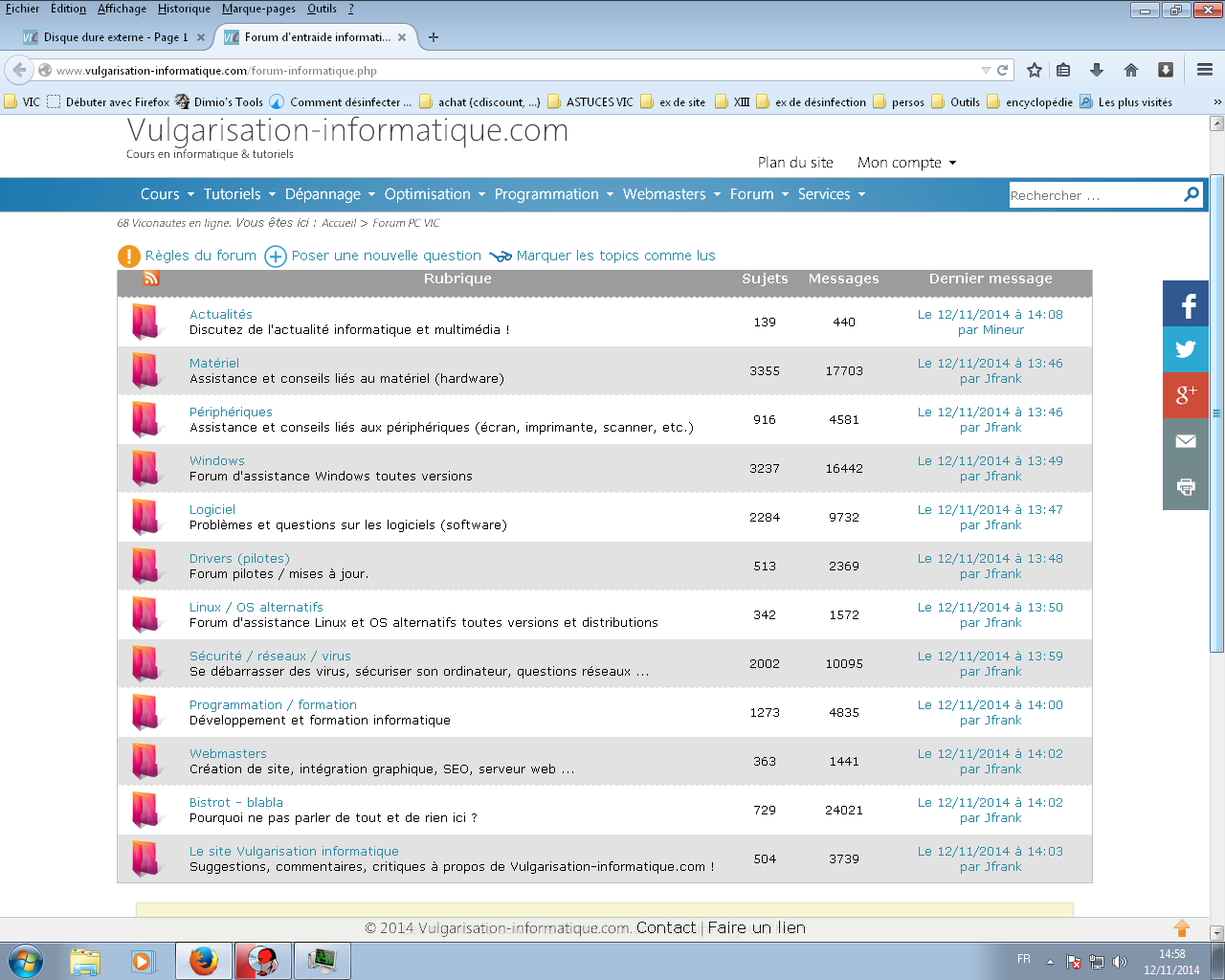Click the search magnifier icon
The image size is (1225, 980).
pyautogui.click(x=1192, y=194)
